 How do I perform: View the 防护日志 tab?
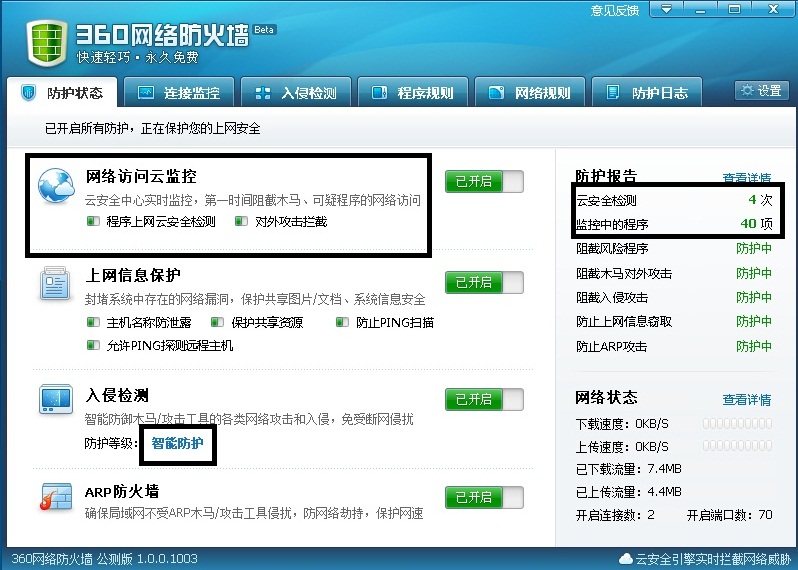(x=647, y=92)
